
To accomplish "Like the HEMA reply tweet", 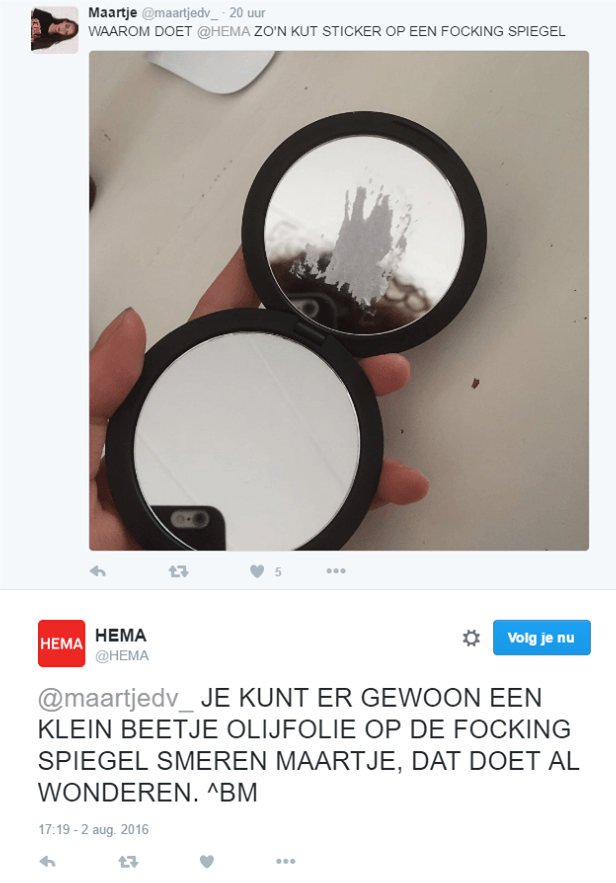I will 207,861.
